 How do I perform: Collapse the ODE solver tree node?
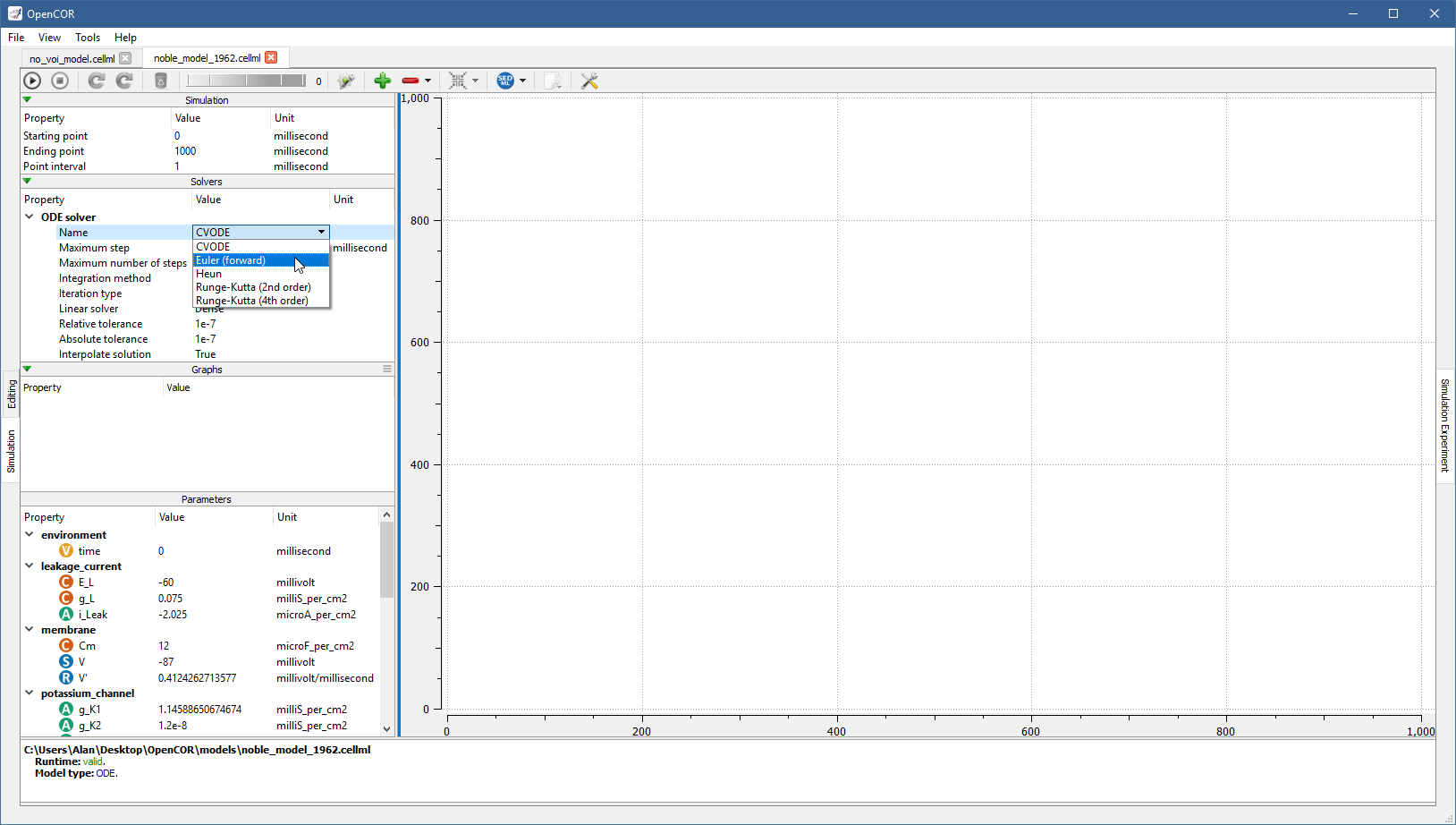click(x=30, y=217)
